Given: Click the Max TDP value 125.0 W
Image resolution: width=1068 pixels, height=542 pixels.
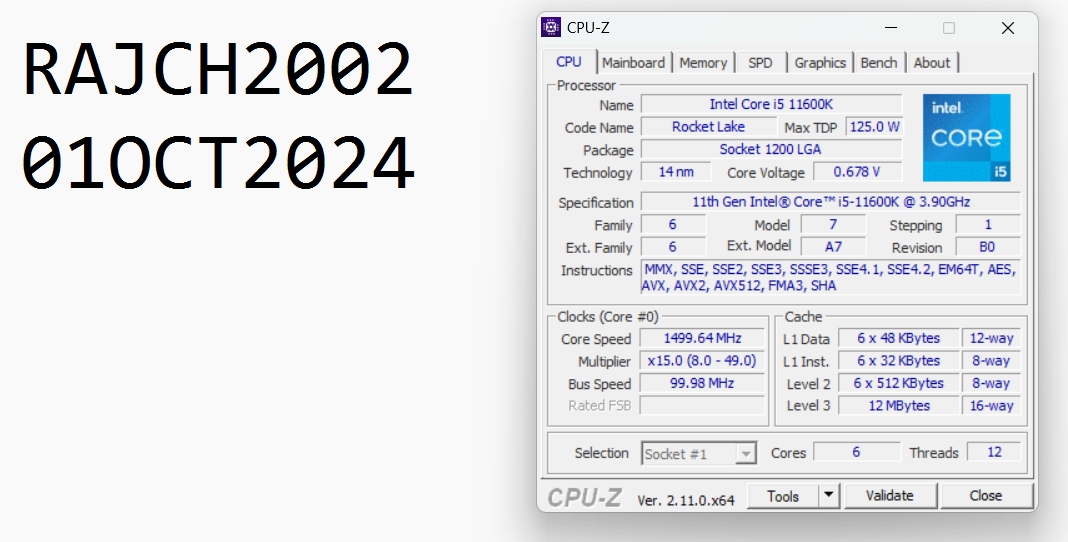Looking at the screenshot, I should pyautogui.click(x=874, y=127).
